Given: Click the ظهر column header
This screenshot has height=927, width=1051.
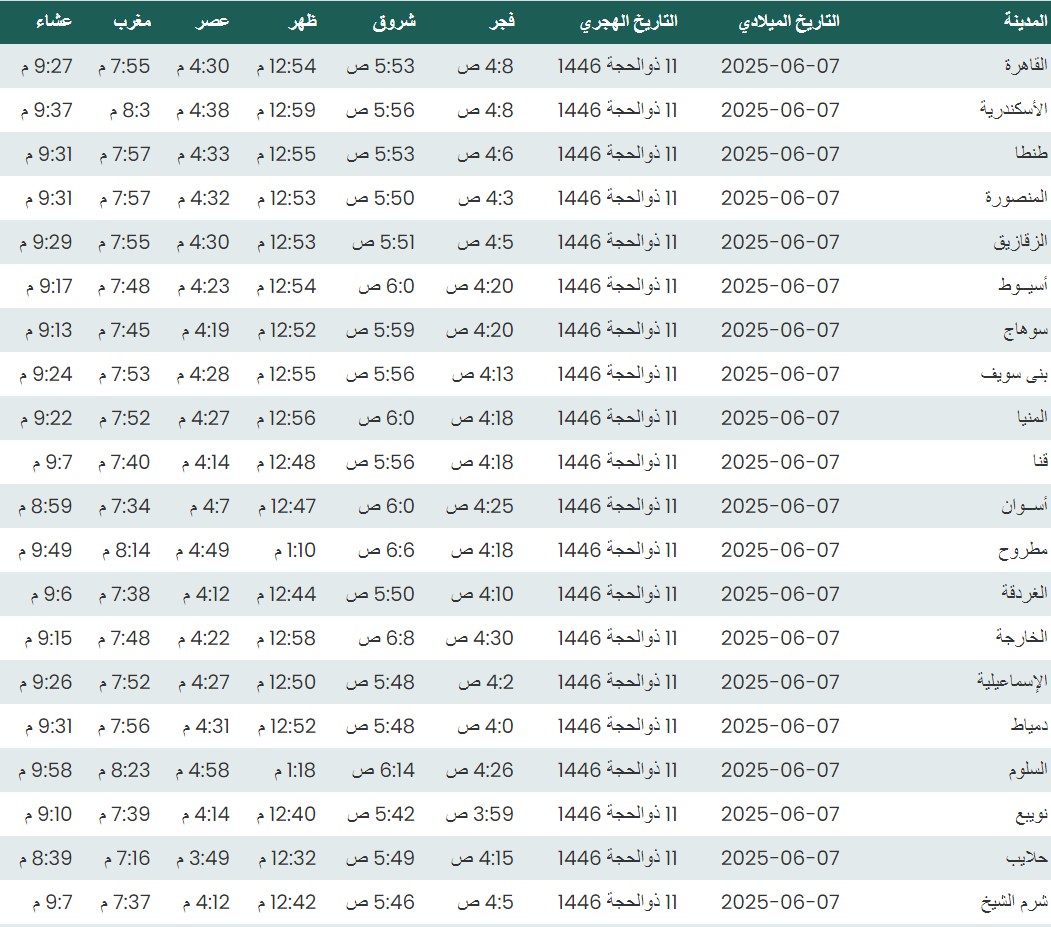Looking at the screenshot, I should (303, 22).
